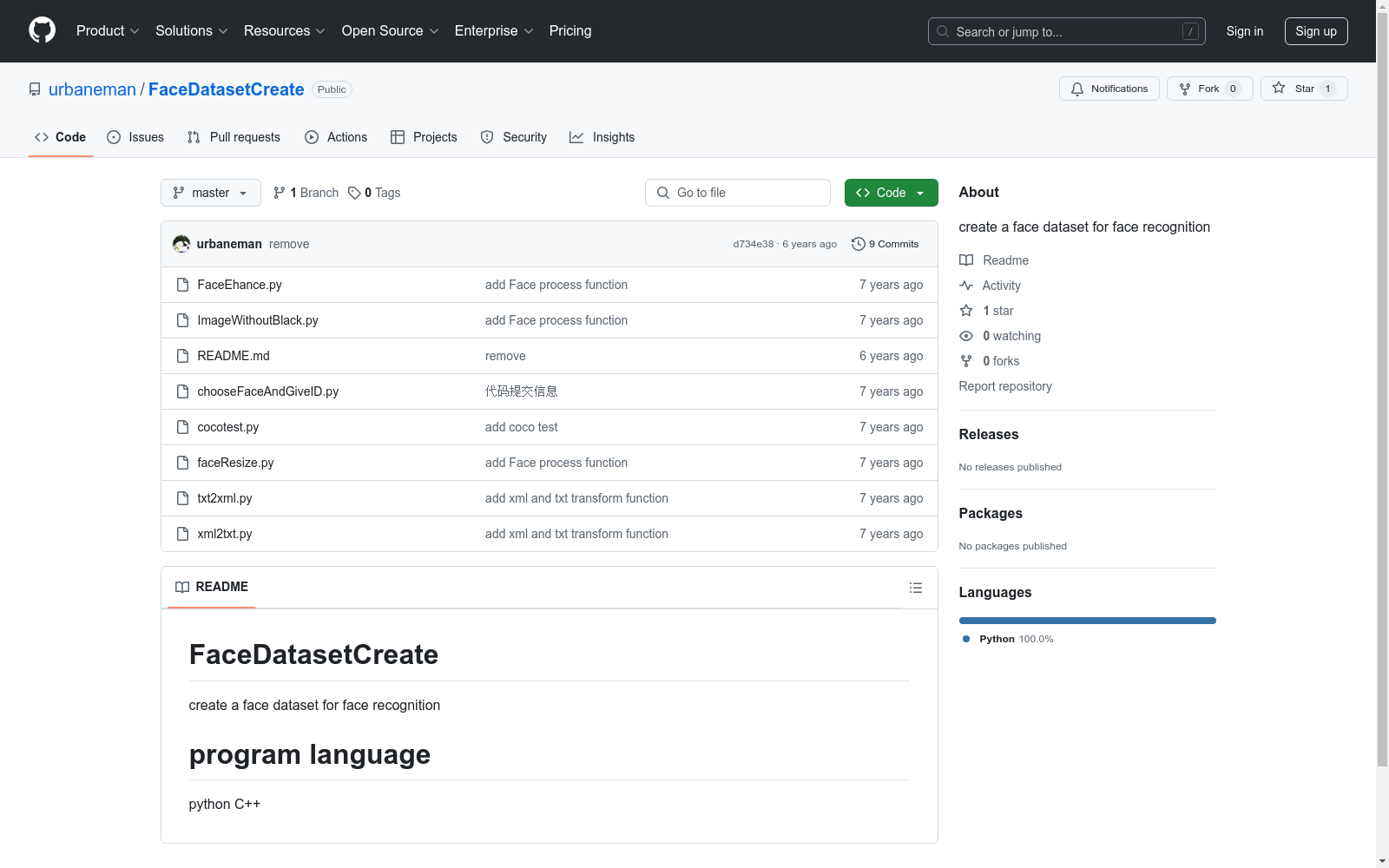Open the urbaneman owner profile link
This screenshot has width=1389, height=868.
point(92,89)
